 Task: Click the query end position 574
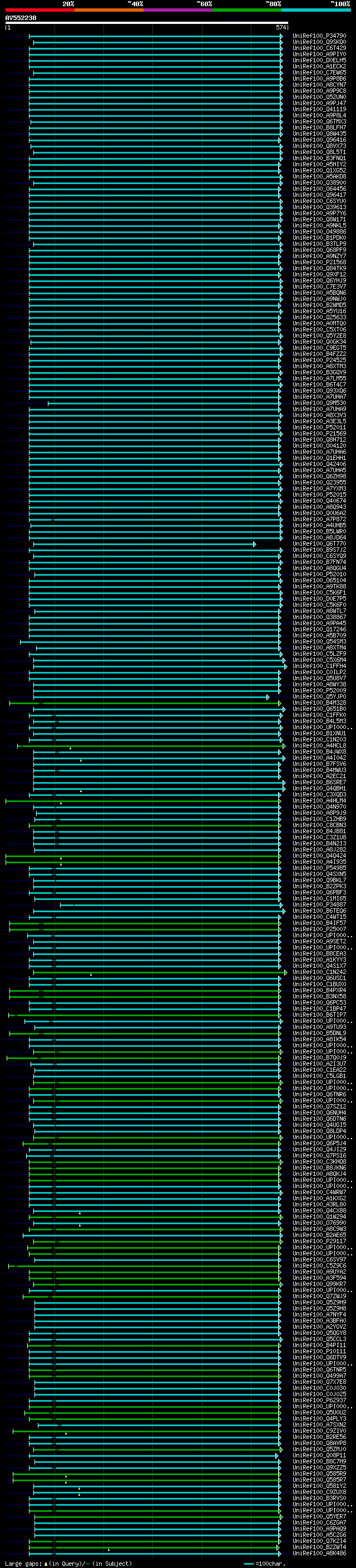(280, 27)
